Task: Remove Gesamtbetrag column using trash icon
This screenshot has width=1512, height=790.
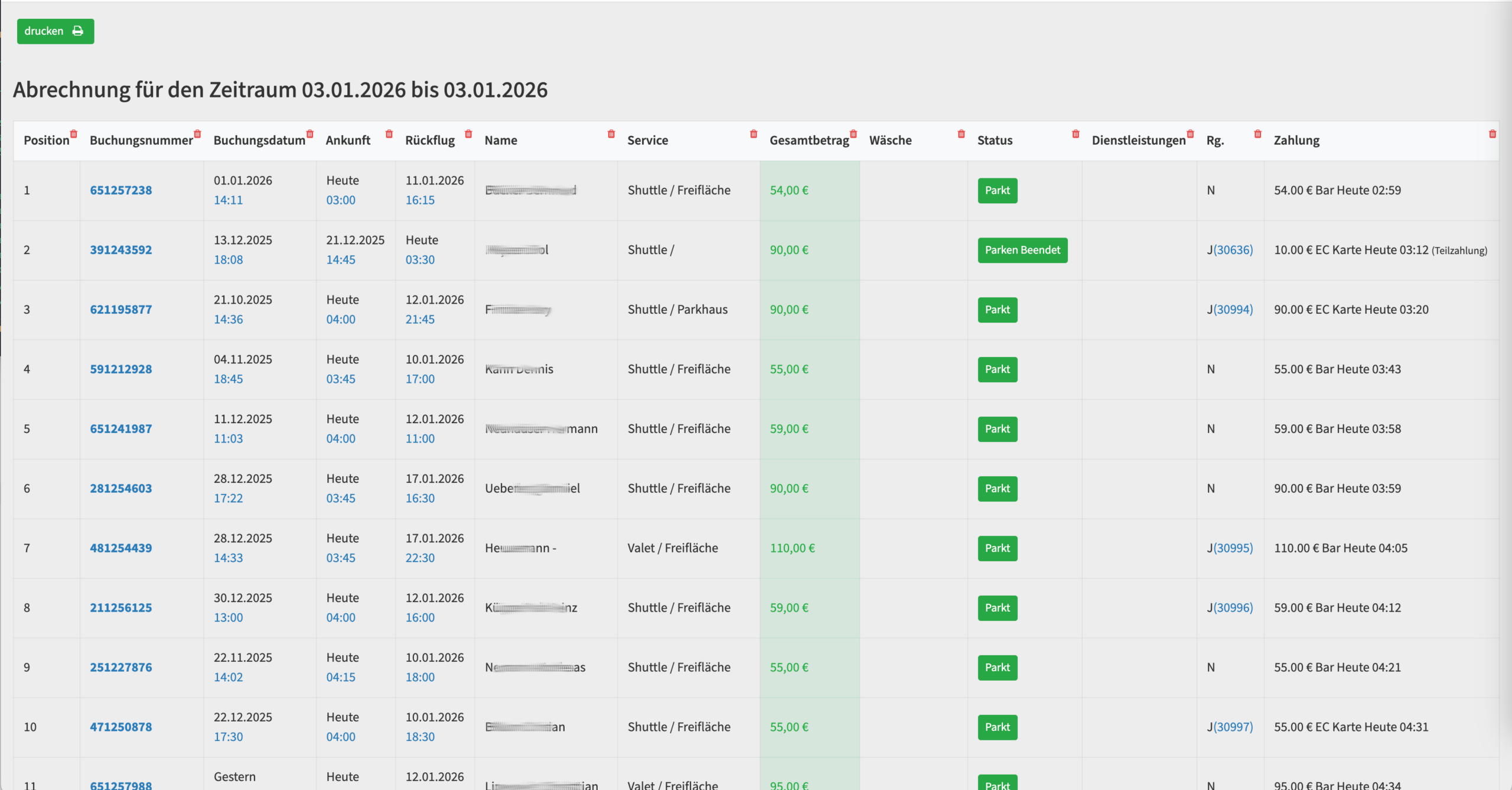Action: [x=853, y=134]
